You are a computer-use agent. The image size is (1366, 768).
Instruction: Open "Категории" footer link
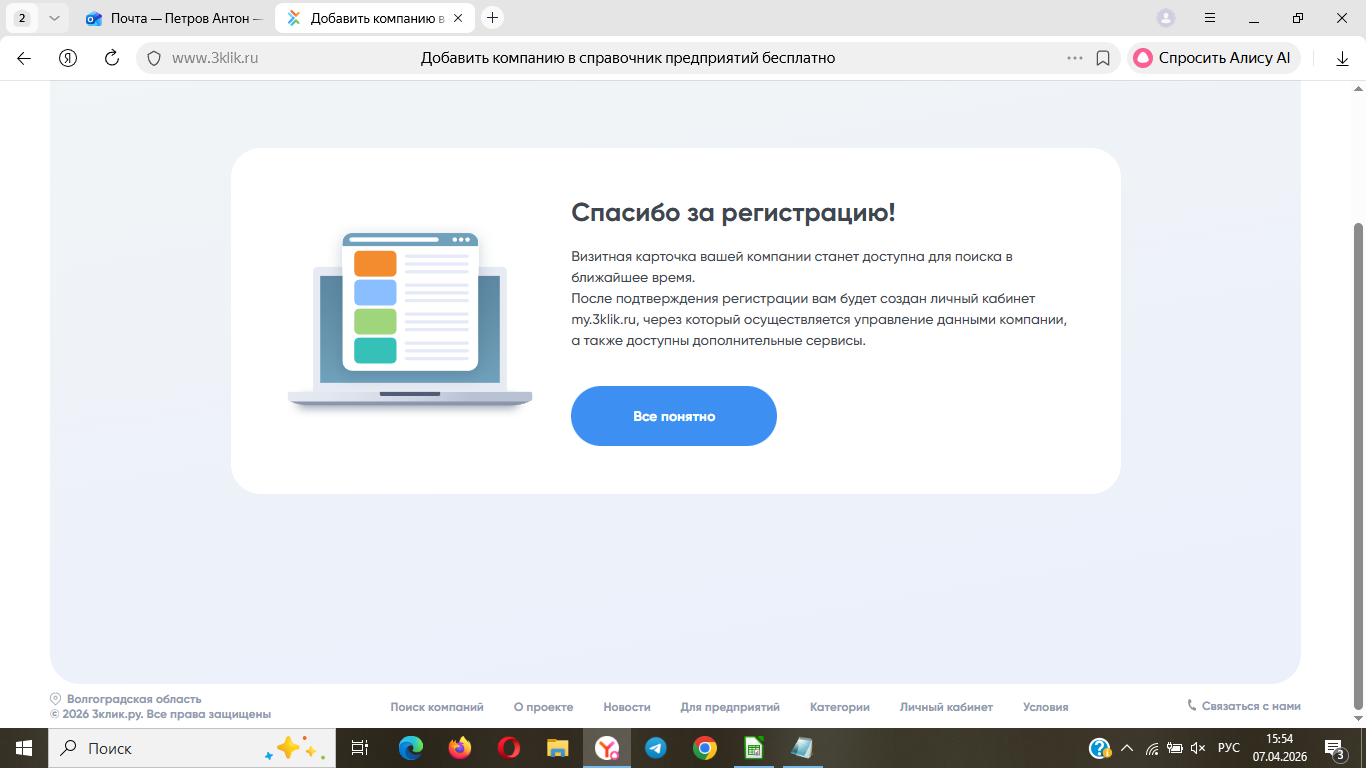pos(840,707)
